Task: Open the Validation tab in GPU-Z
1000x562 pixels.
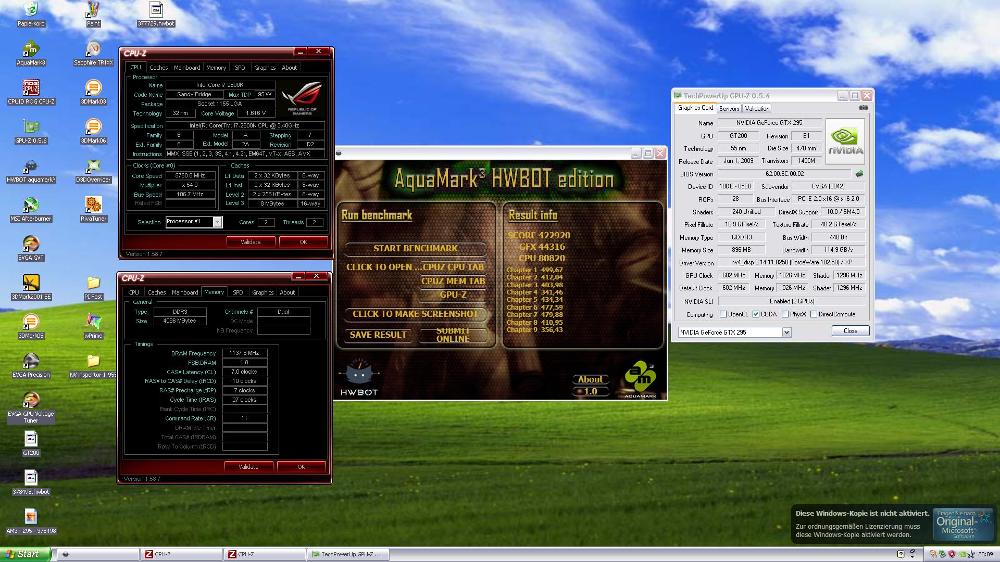Action: click(756, 108)
